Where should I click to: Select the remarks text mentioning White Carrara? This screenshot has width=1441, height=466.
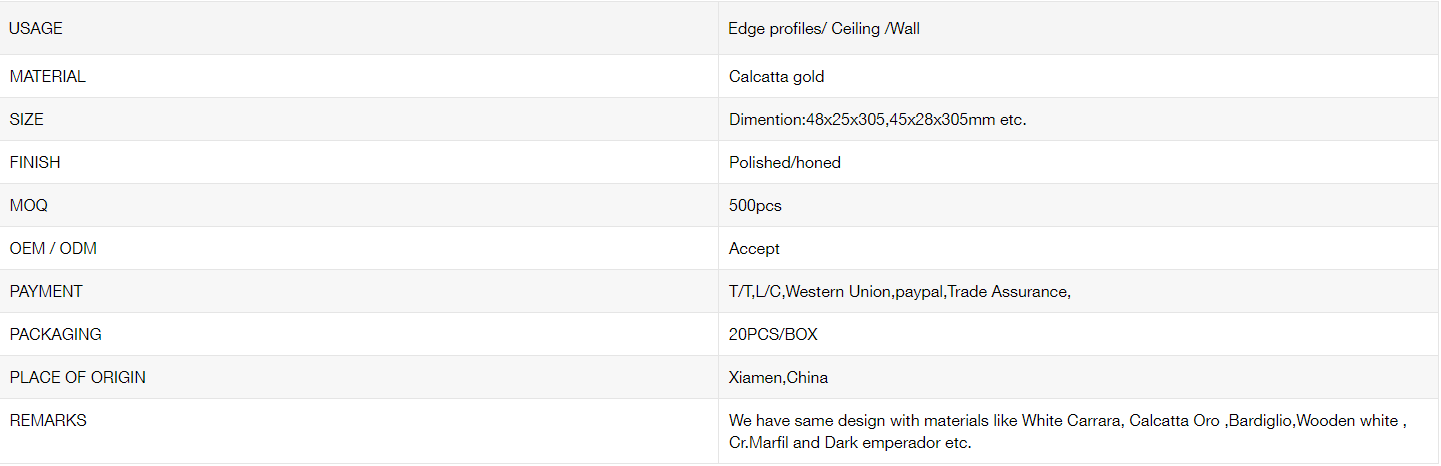point(1068,431)
